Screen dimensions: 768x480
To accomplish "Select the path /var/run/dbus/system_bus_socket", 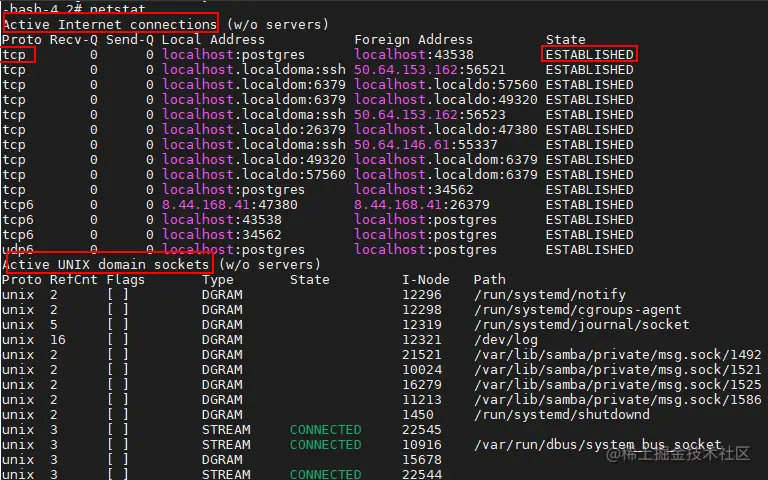I will [x=598, y=445].
